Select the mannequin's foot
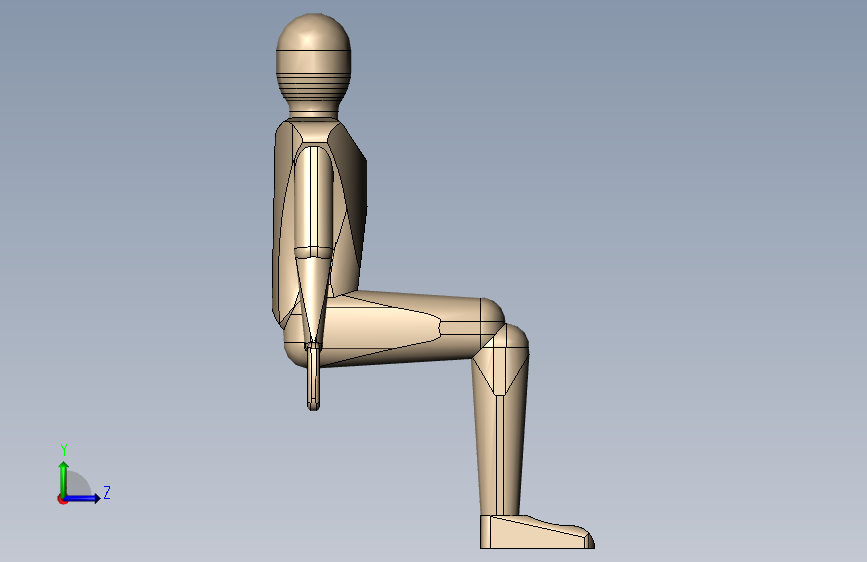This screenshot has height=562, width=867. pos(536,533)
